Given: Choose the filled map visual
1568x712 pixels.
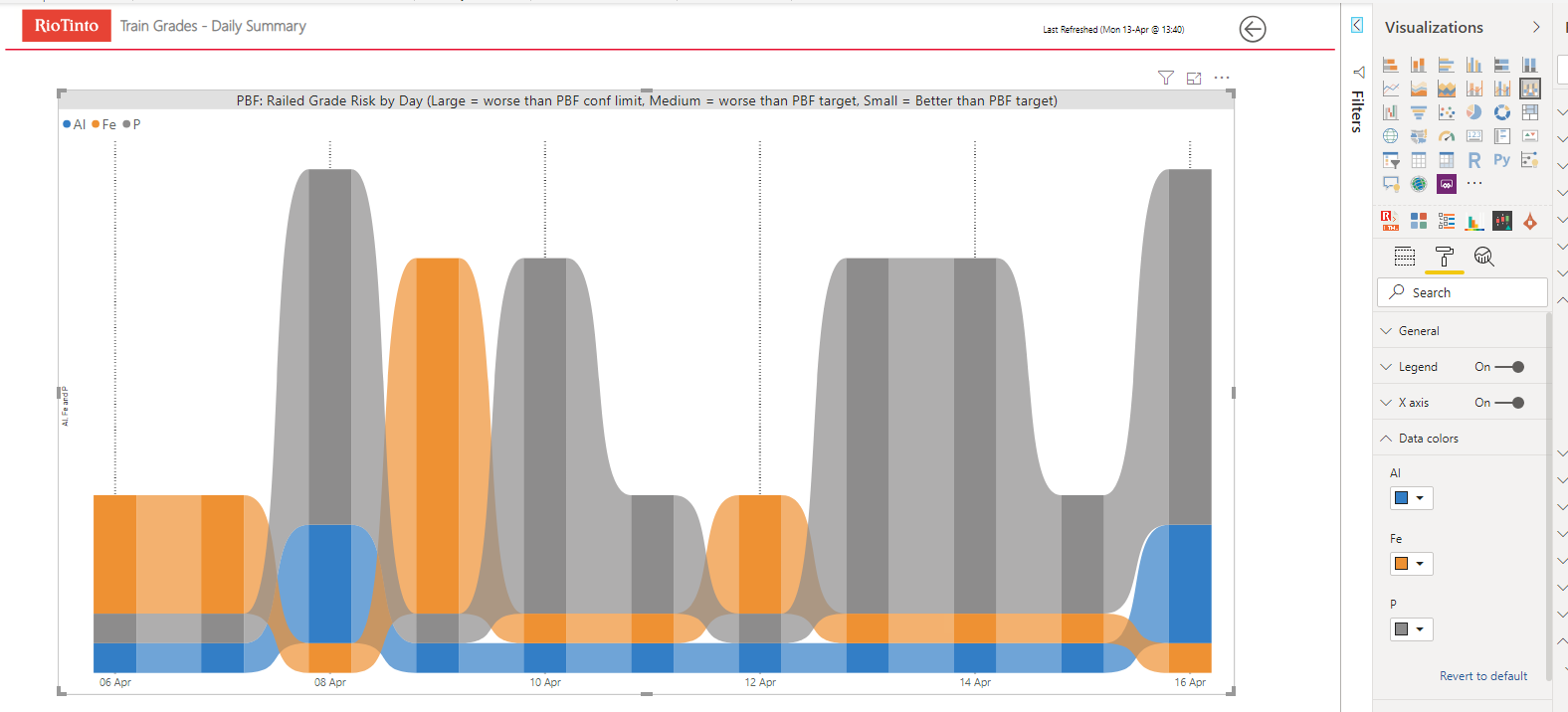Looking at the screenshot, I should [1419, 136].
